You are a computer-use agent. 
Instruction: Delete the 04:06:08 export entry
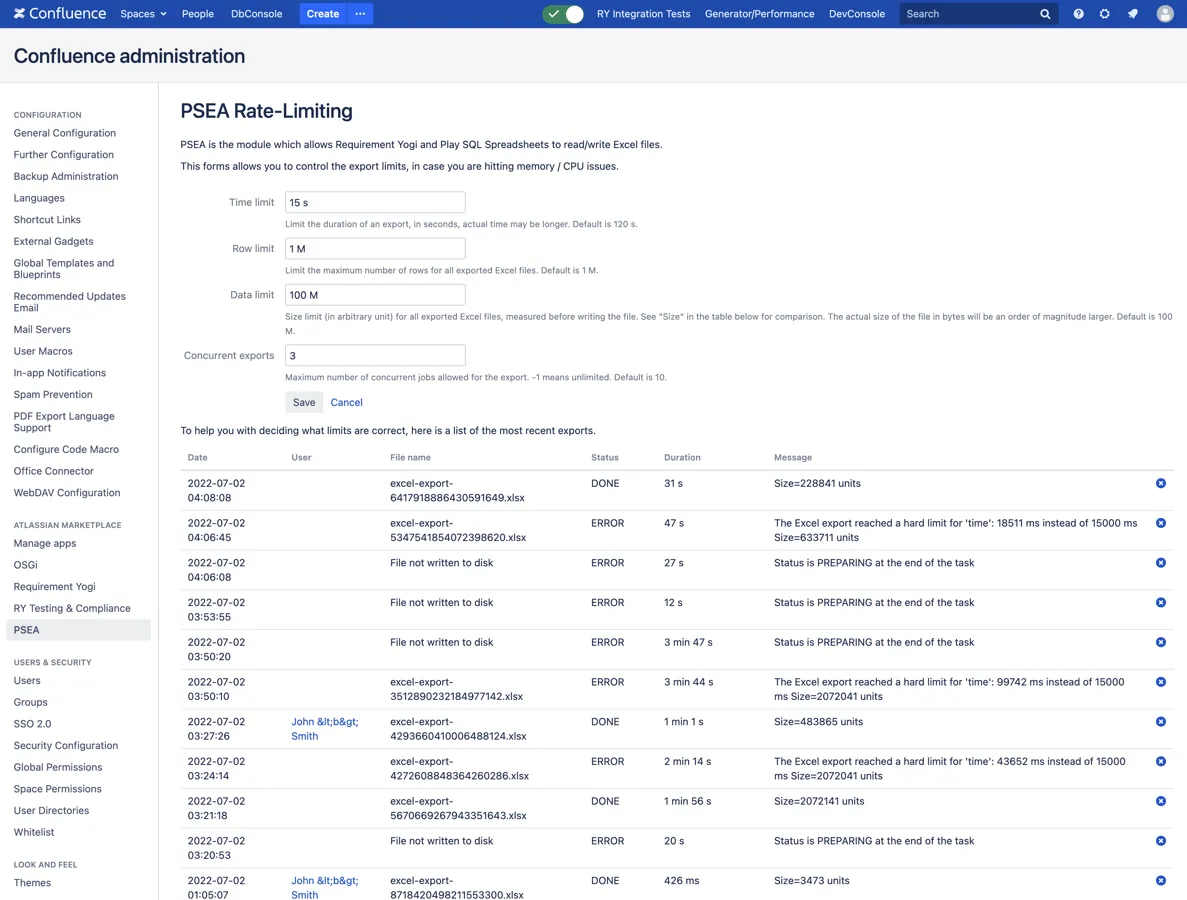click(x=1161, y=562)
